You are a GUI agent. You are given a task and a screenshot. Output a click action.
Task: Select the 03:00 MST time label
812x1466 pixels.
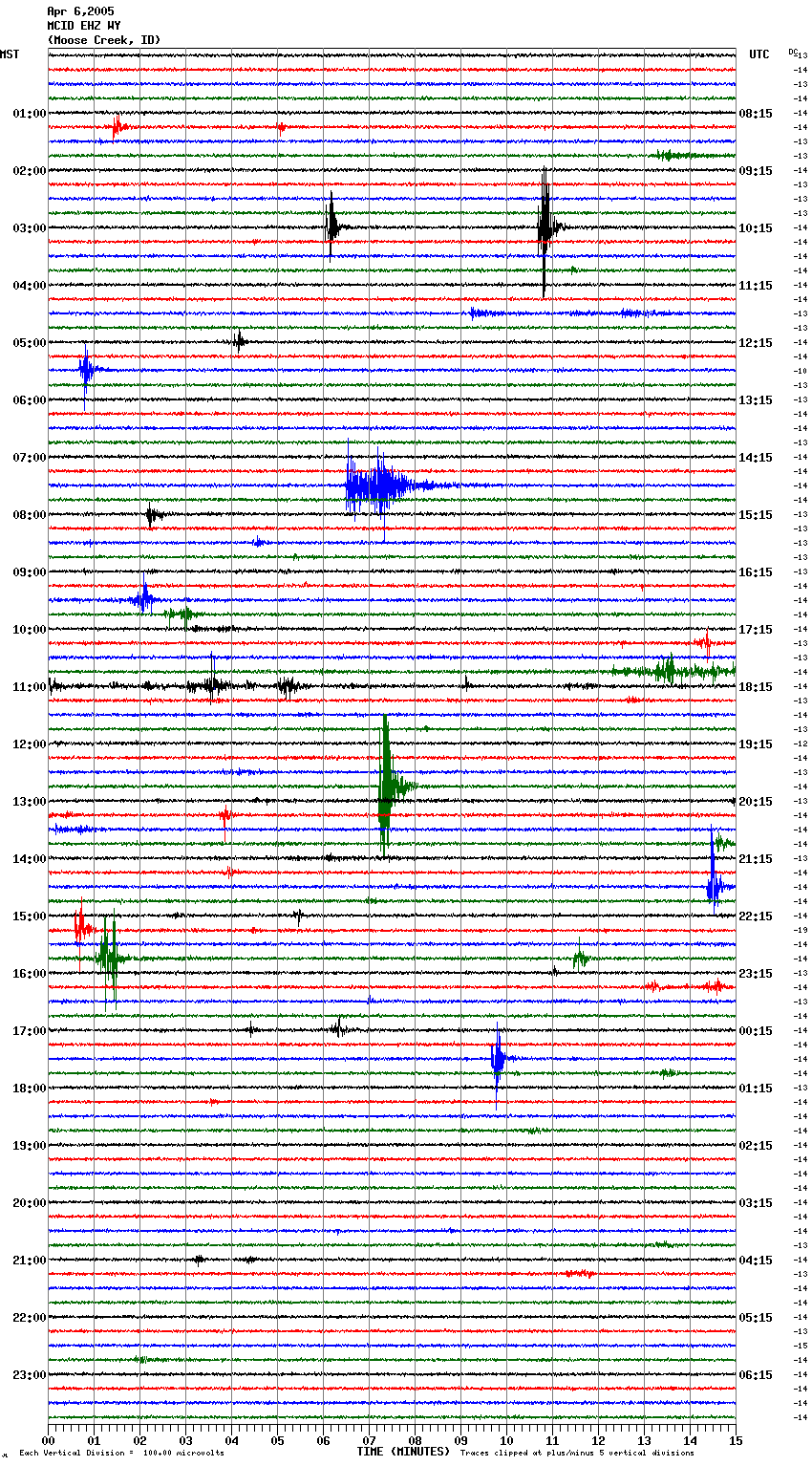point(29,228)
